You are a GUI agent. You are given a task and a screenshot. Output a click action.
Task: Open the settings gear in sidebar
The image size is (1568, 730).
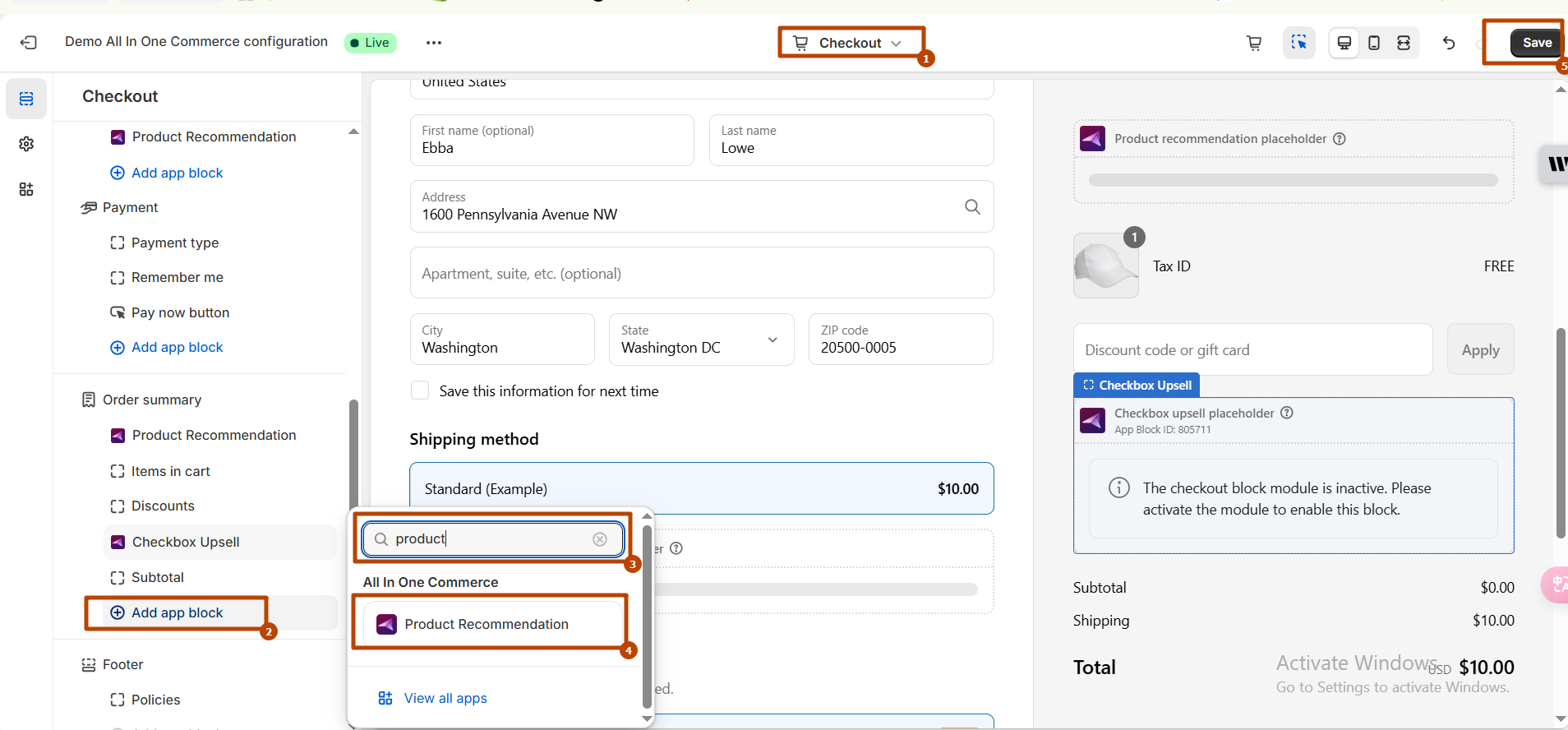click(26, 144)
